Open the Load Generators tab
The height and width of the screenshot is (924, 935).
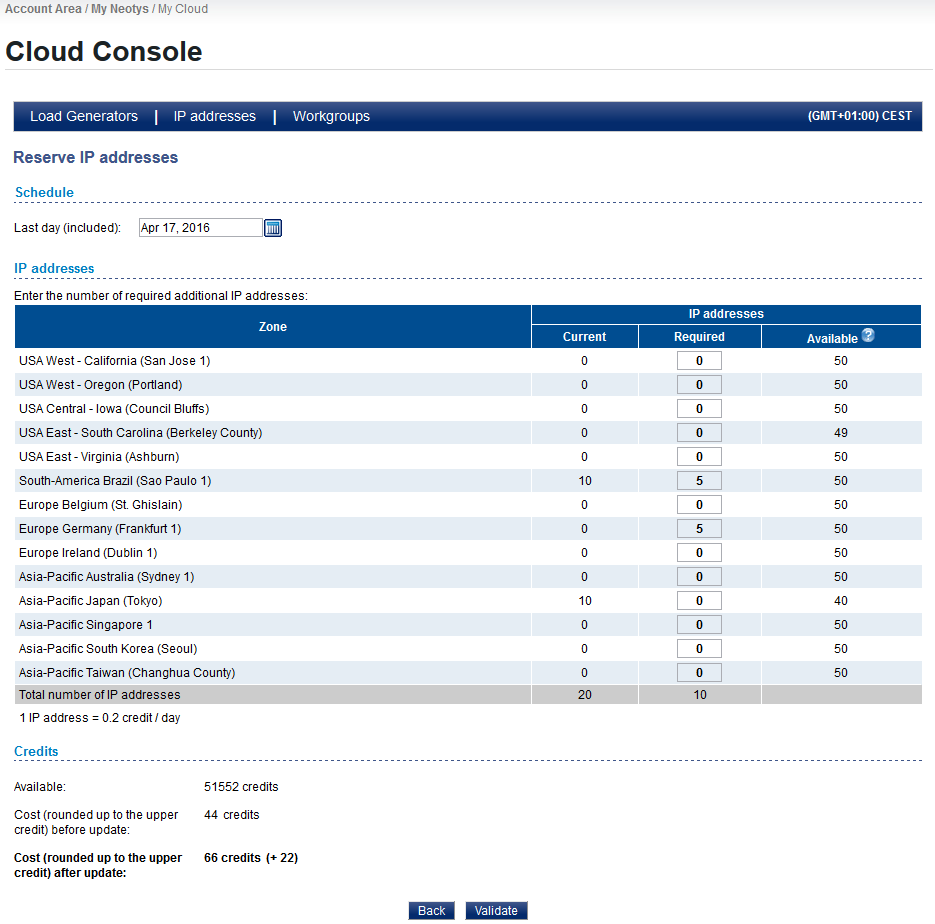coord(84,116)
